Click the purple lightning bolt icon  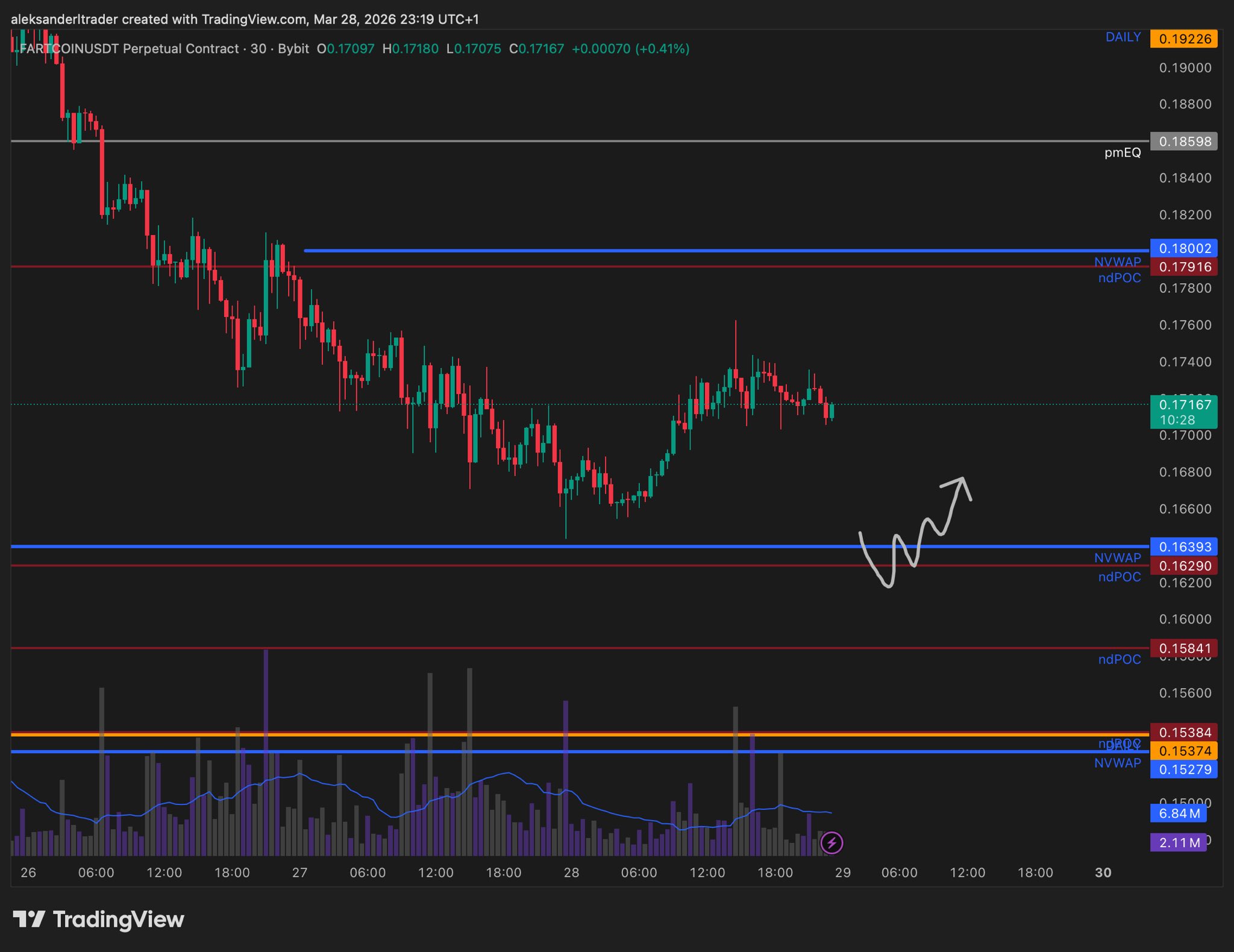coord(832,842)
